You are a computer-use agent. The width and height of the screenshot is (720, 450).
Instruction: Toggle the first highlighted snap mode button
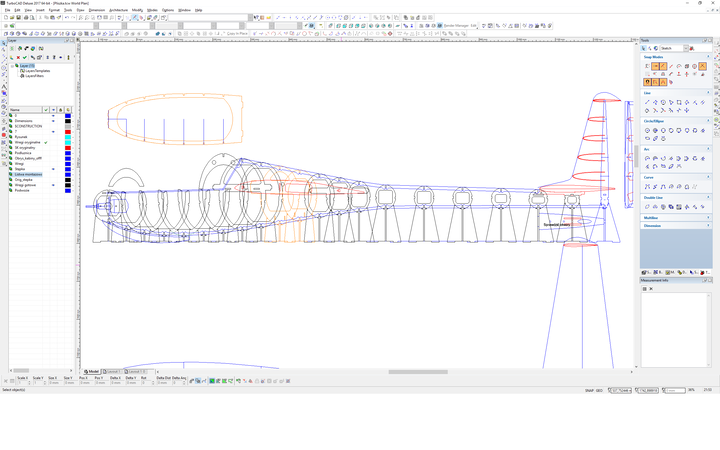point(655,67)
